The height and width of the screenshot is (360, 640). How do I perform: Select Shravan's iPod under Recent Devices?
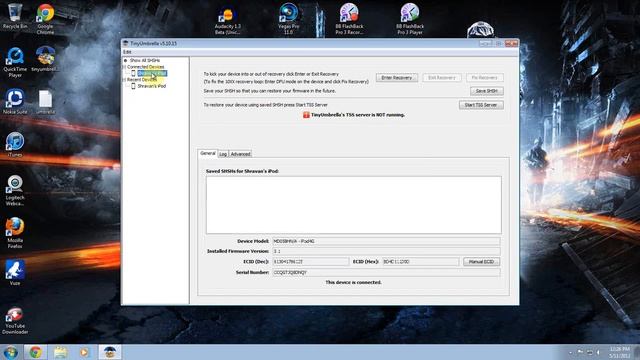tap(151, 87)
